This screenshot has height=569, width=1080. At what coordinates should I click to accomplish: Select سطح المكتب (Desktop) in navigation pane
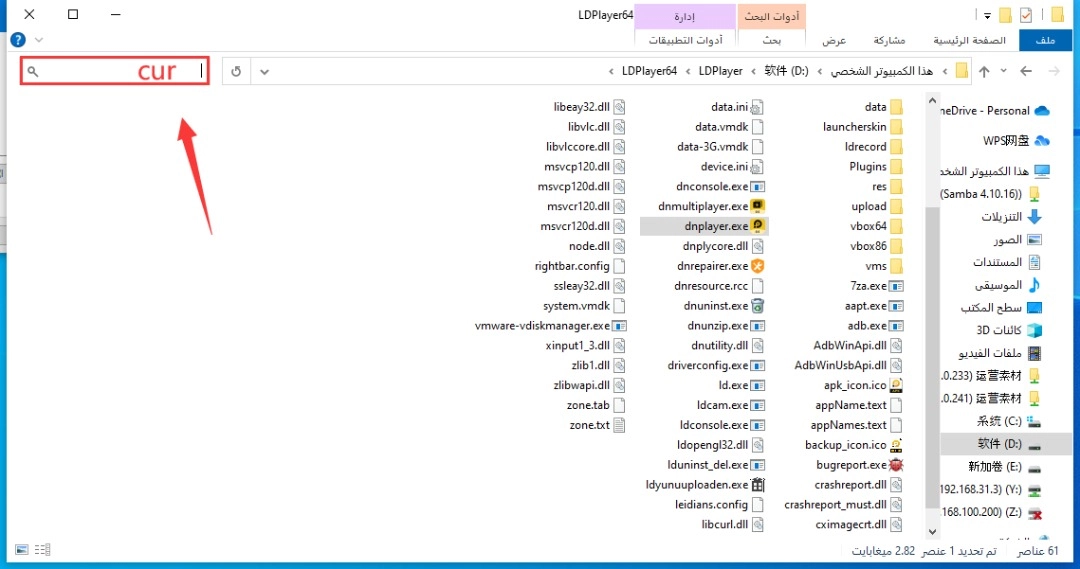pos(1001,308)
